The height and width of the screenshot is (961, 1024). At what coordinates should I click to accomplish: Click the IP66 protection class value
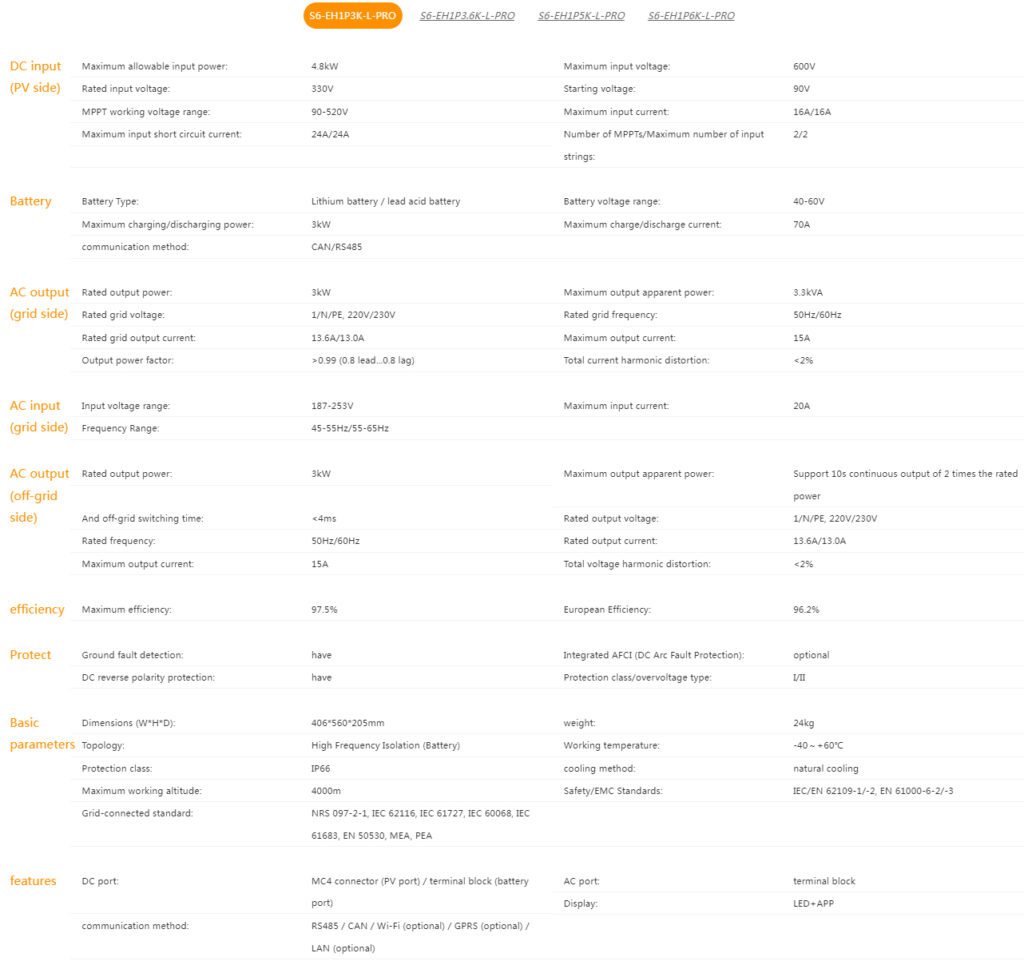click(321, 768)
